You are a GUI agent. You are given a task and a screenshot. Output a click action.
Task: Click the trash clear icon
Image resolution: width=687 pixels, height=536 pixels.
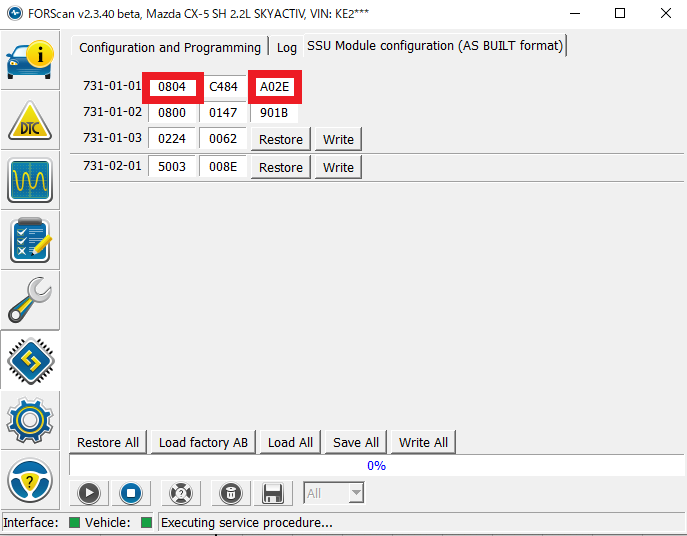click(x=231, y=493)
